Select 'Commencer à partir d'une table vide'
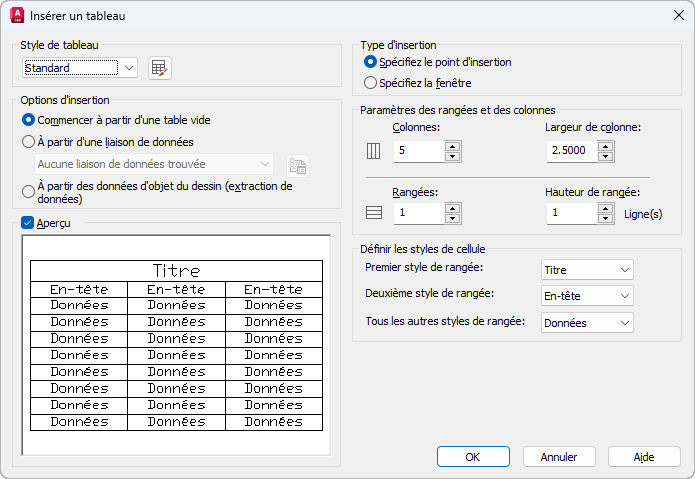The height and width of the screenshot is (479, 695). click(28, 120)
